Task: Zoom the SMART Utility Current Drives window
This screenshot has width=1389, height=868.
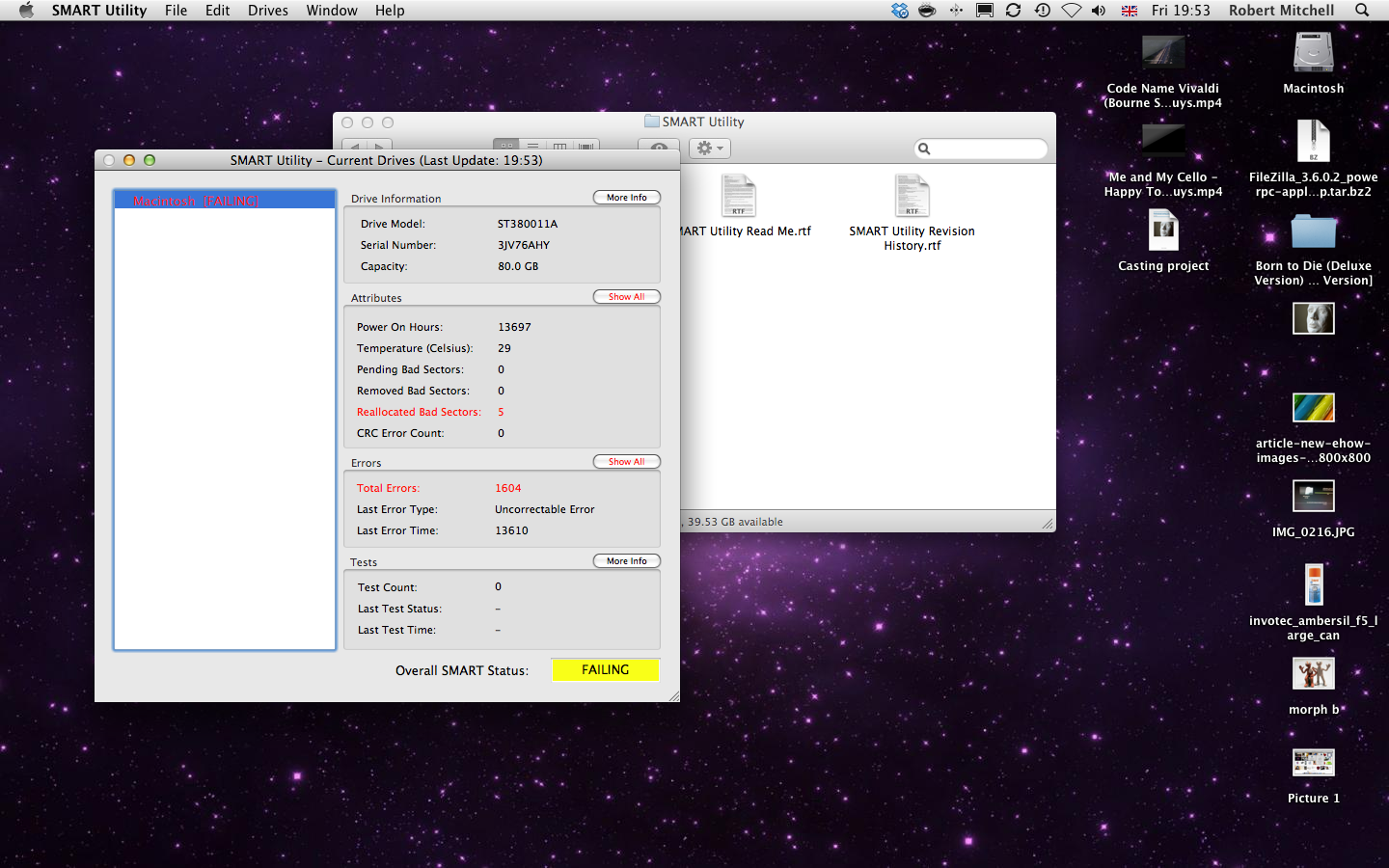Action: coord(150,160)
